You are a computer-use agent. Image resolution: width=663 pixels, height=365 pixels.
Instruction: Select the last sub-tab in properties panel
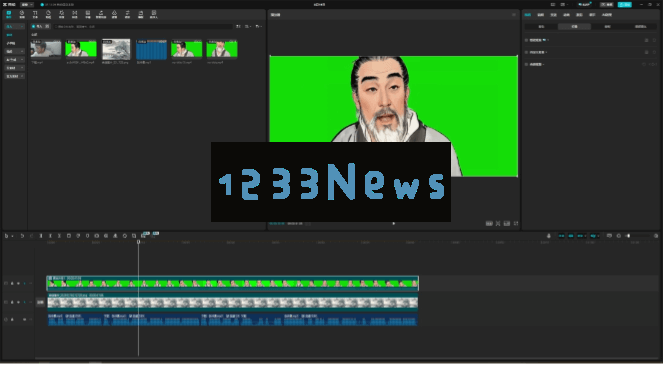[x=641, y=27]
